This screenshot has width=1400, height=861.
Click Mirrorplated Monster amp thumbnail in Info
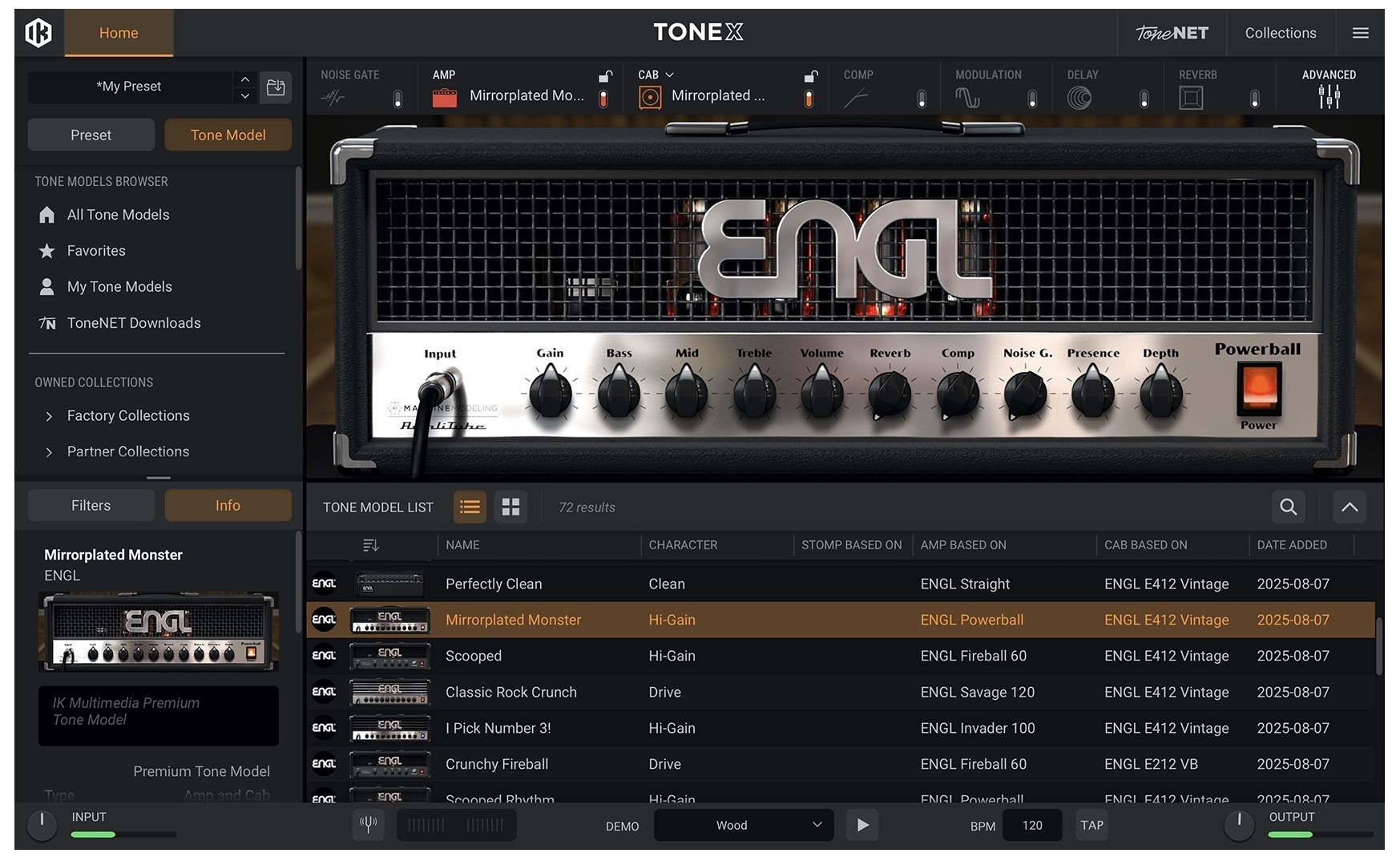159,632
